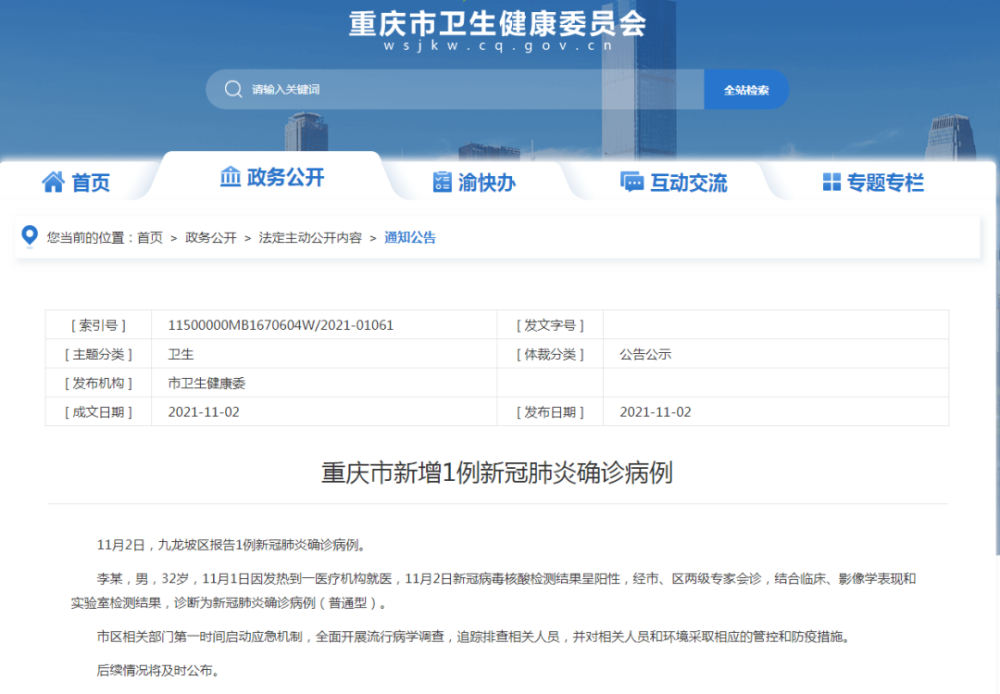Click the [ 发布日期 ] label cell

550,412
